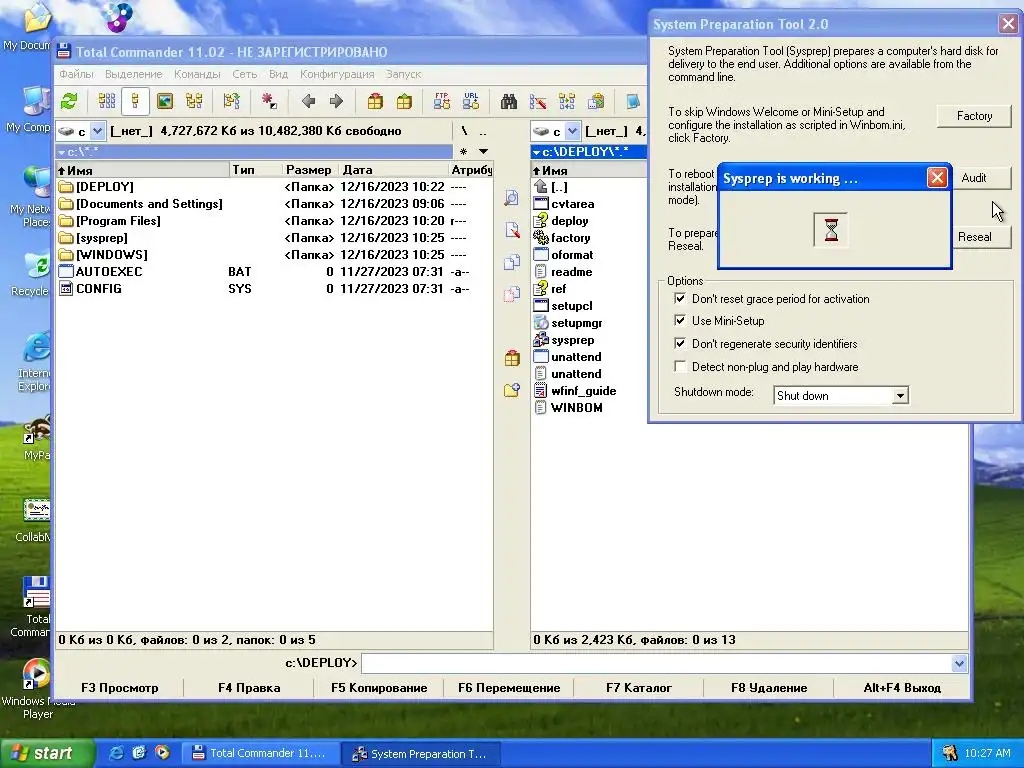Toggle Don't regenerate security identifiers checkbox
Screen dimensions: 1024x768
click(x=680, y=344)
